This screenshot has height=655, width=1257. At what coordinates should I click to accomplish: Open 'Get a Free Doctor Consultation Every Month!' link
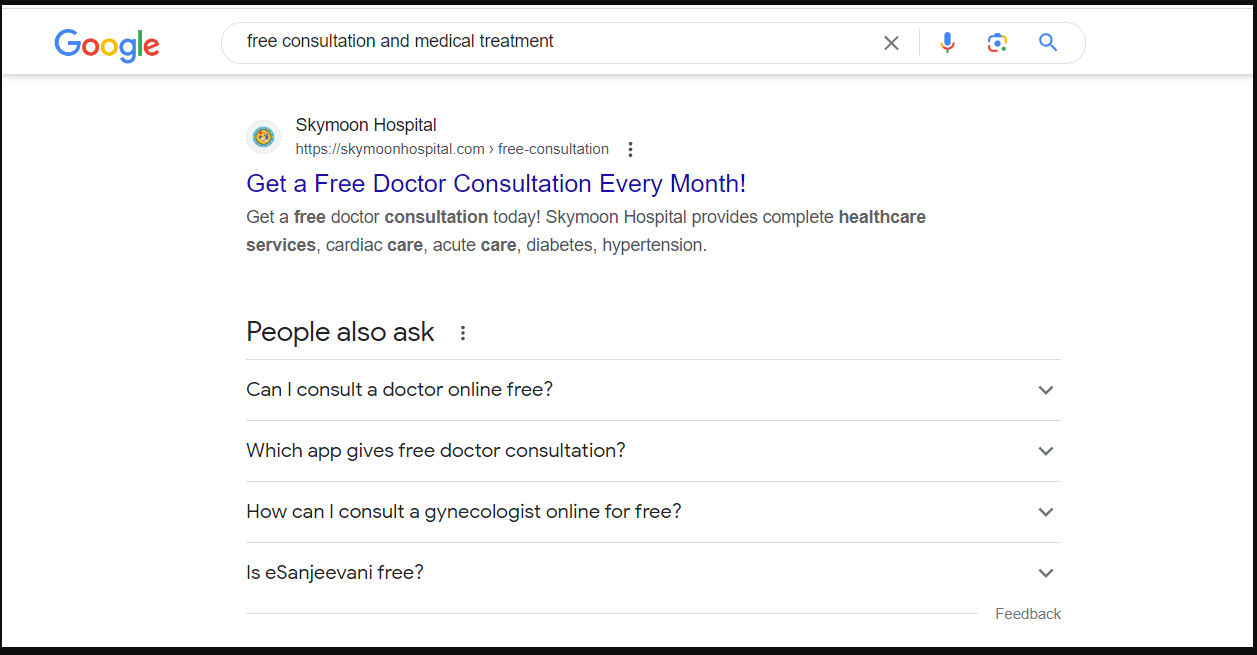pos(496,184)
